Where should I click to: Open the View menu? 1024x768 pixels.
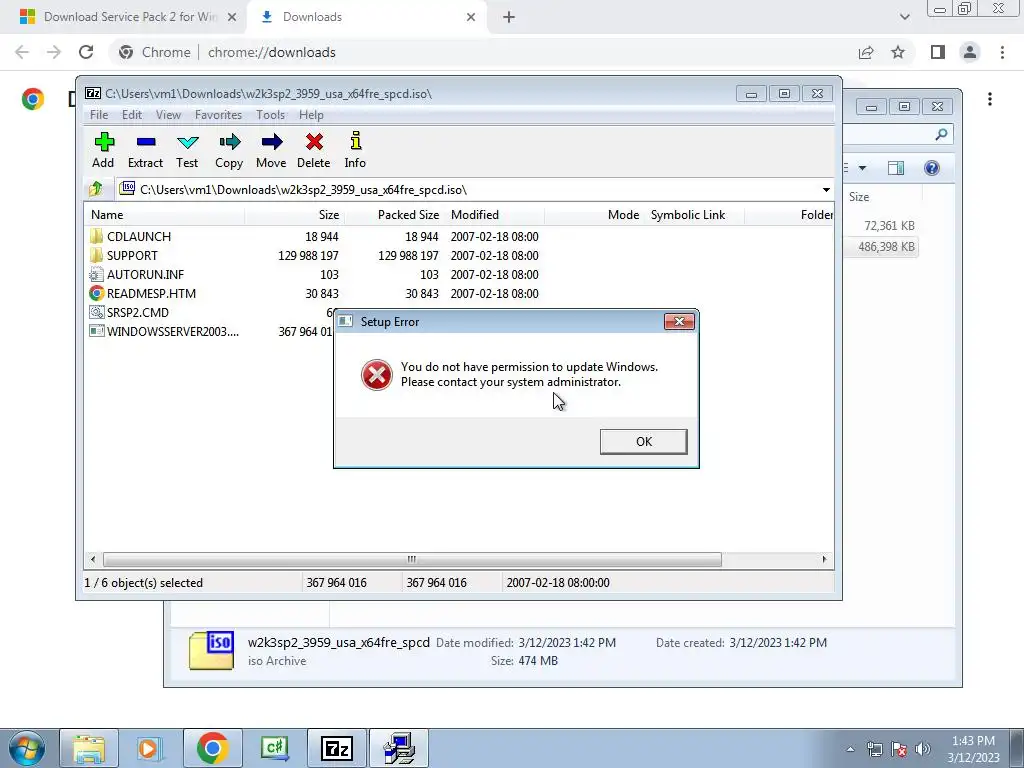[x=168, y=115]
